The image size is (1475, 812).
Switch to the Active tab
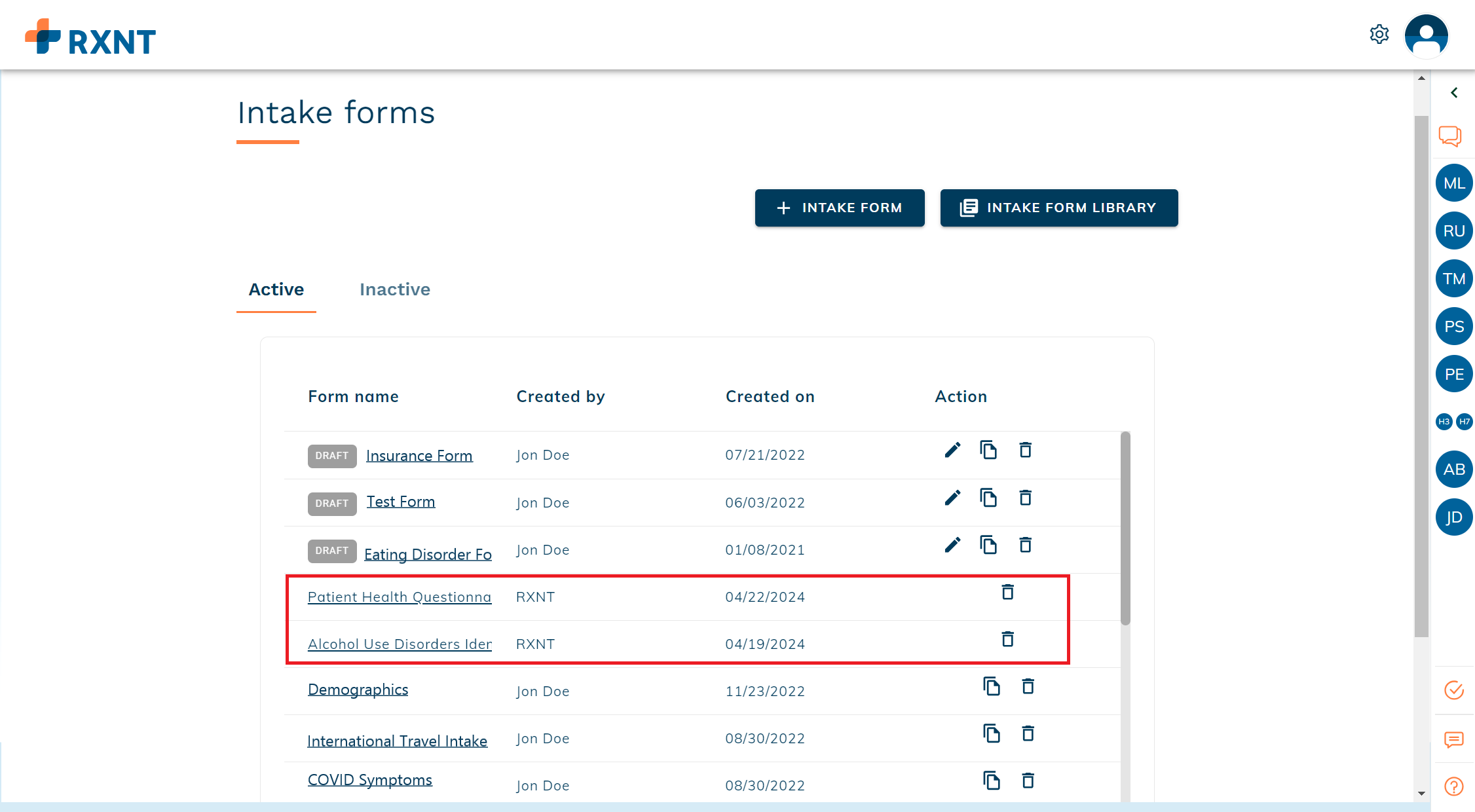point(276,289)
